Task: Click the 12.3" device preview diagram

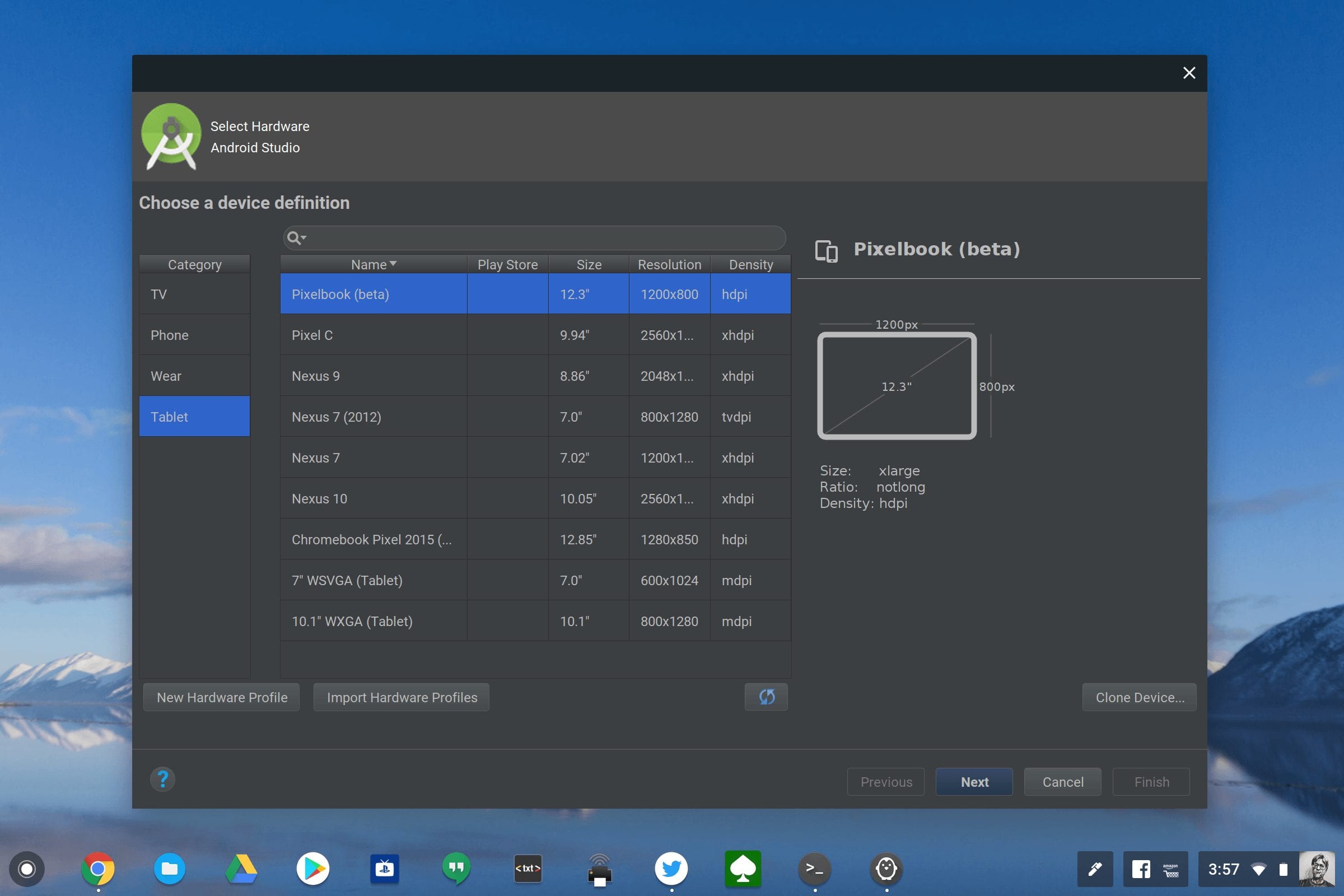Action: (897, 386)
